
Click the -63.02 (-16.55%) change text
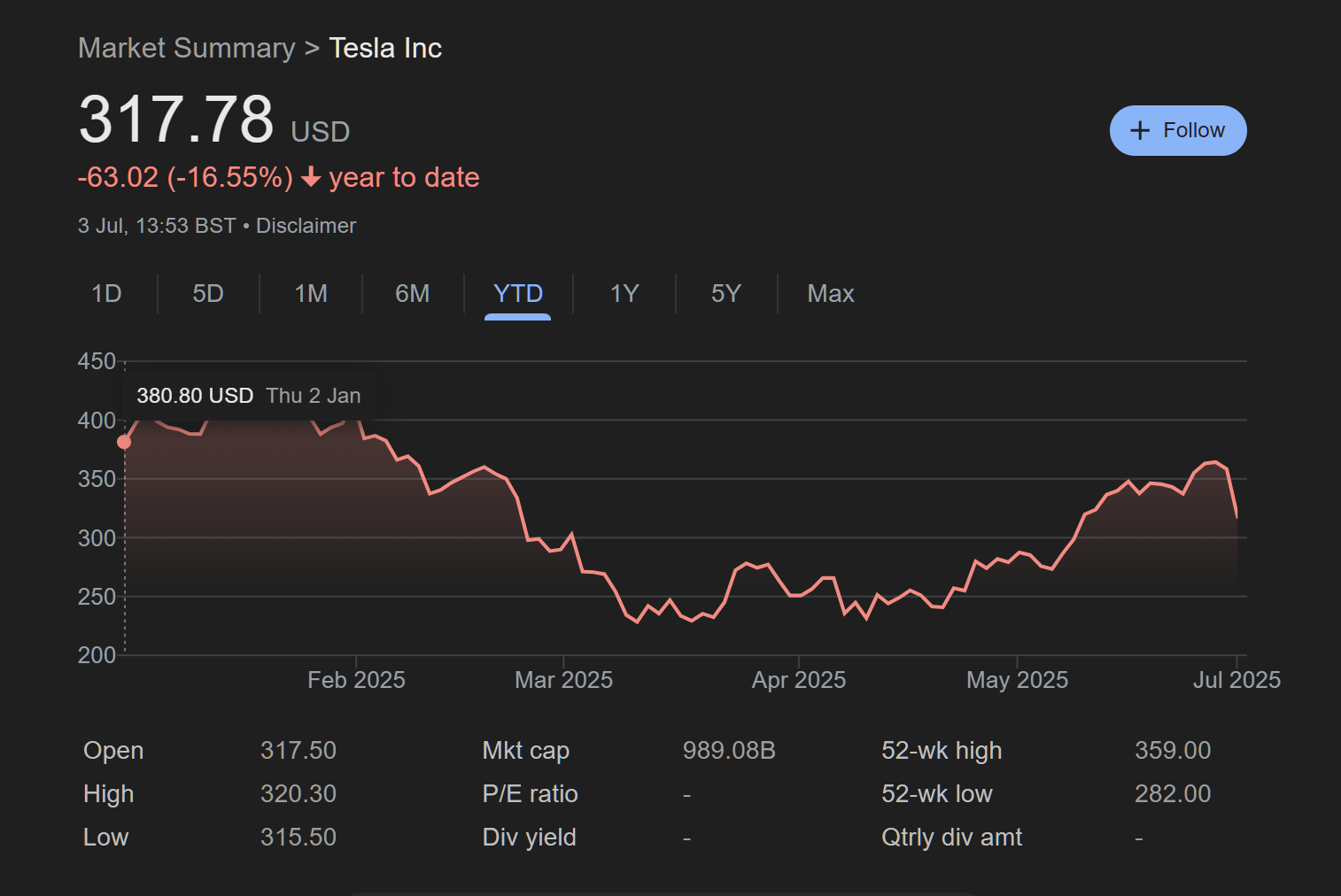click(185, 178)
